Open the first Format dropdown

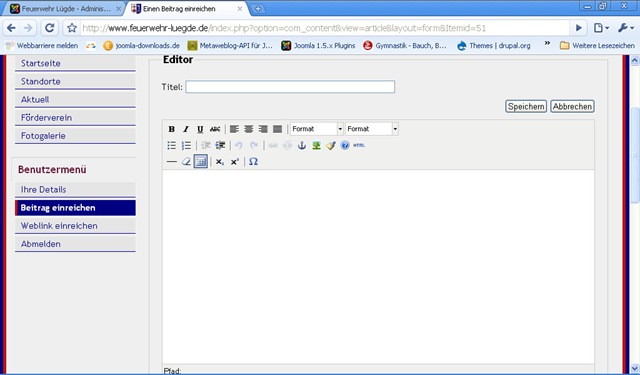point(317,129)
